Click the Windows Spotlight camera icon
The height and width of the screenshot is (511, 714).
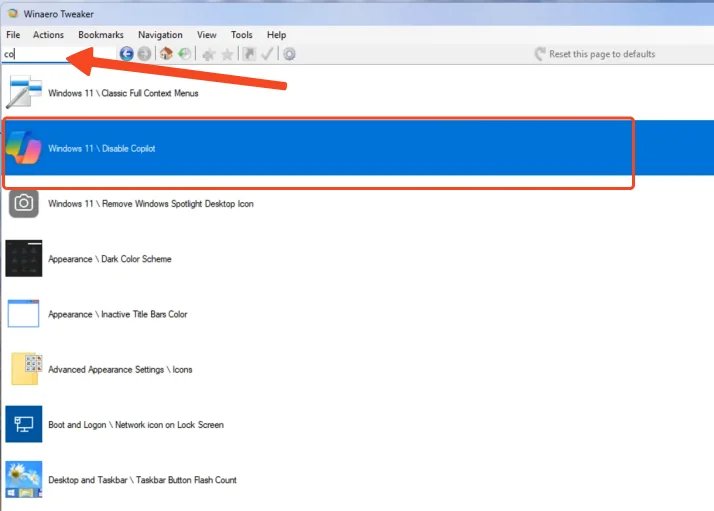coord(24,204)
